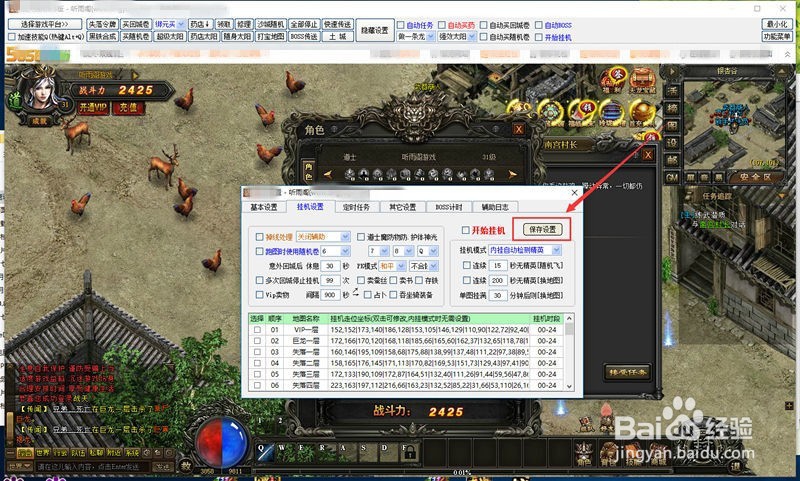Open the 和平 PK mode dropdown
Screen dimensions: 800x481
coord(392,266)
